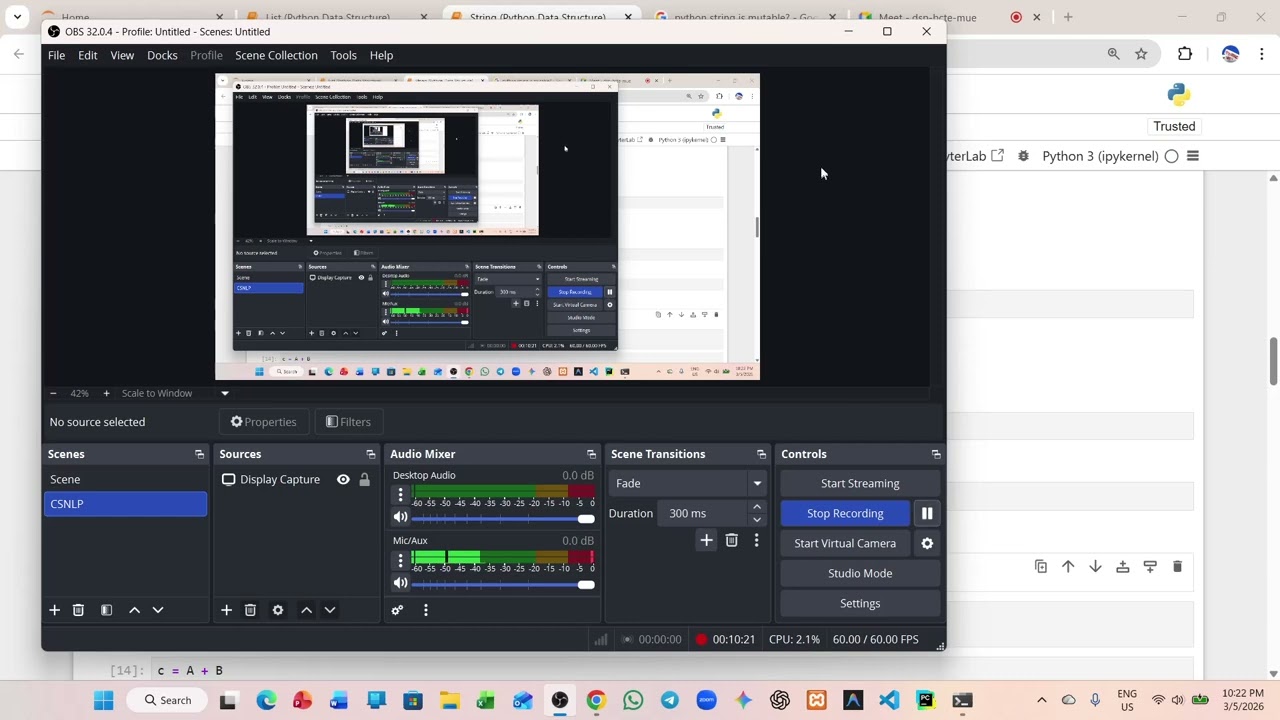This screenshot has width=1280, height=720.
Task: Click Start Virtual Camera button
Action: [845, 543]
